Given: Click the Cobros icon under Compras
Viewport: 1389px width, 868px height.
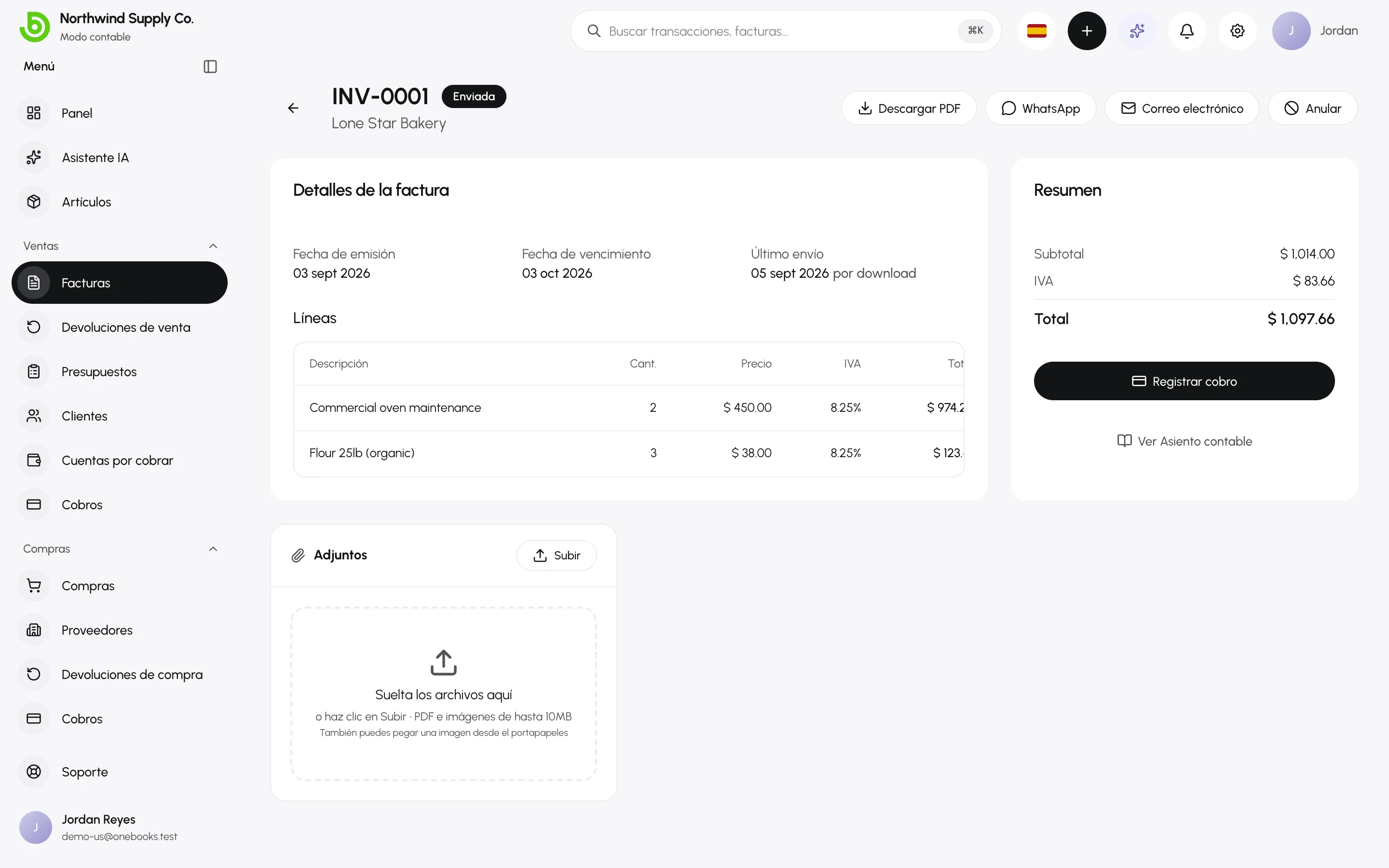Looking at the screenshot, I should (34, 719).
